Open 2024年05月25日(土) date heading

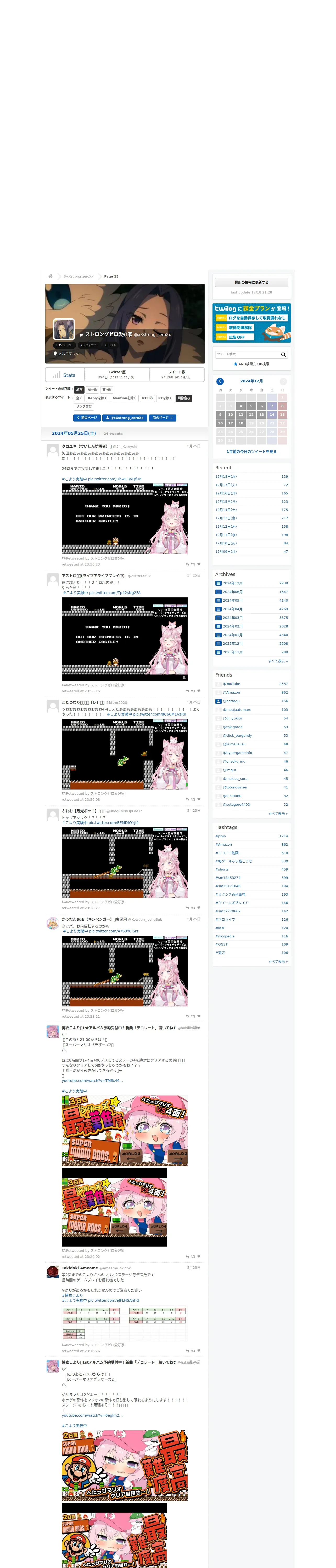coord(74,433)
